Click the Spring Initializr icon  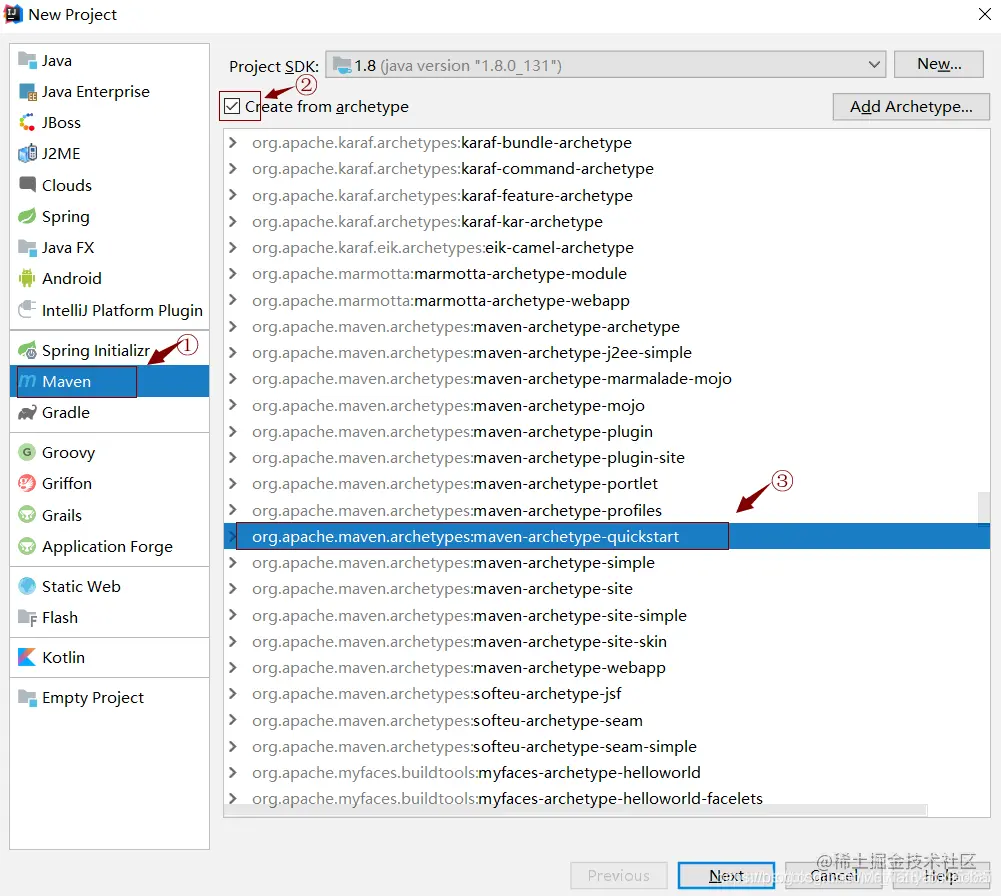coord(27,350)
